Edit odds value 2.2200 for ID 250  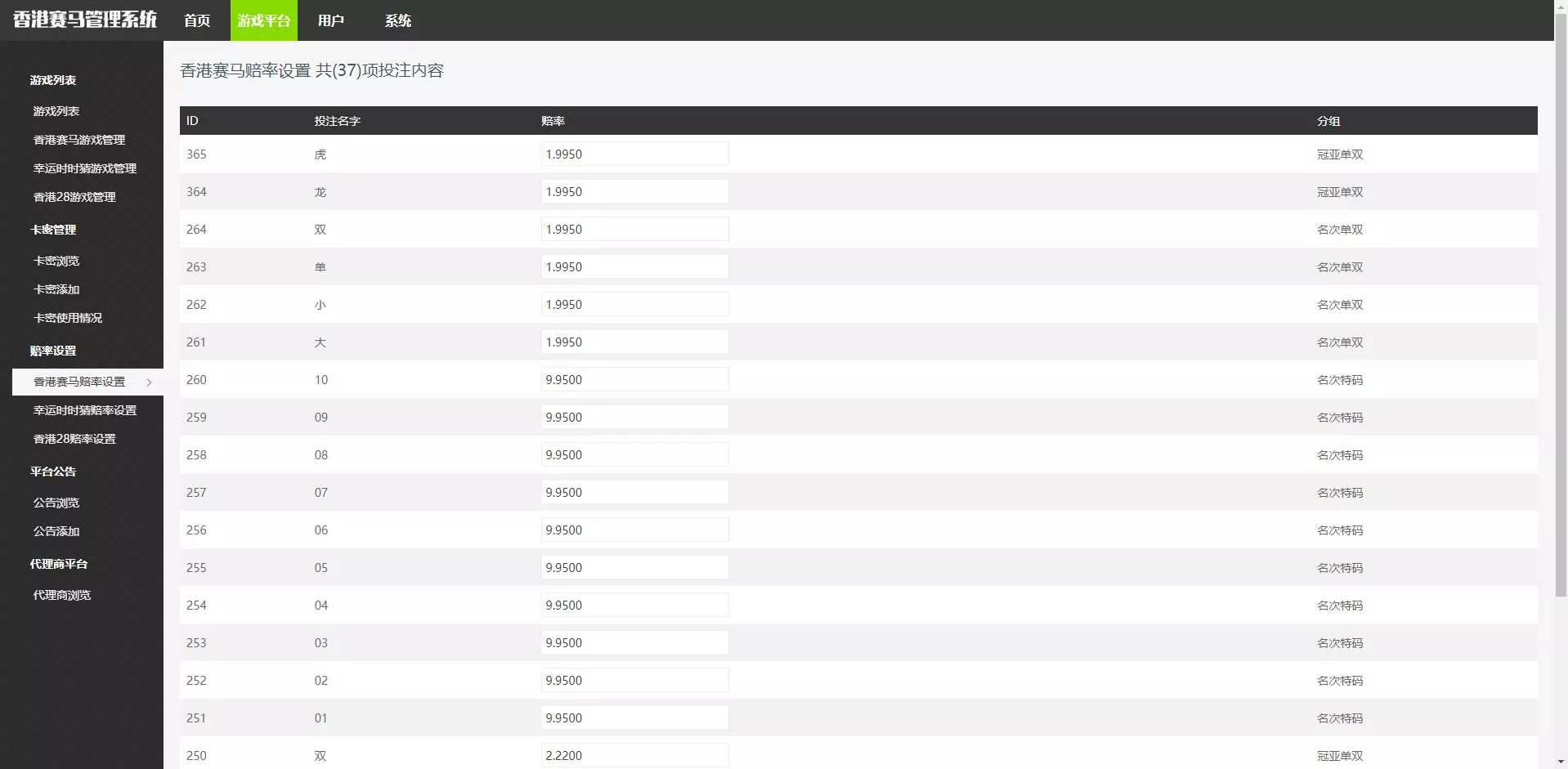pyautogui.click(x=634, y=755)
